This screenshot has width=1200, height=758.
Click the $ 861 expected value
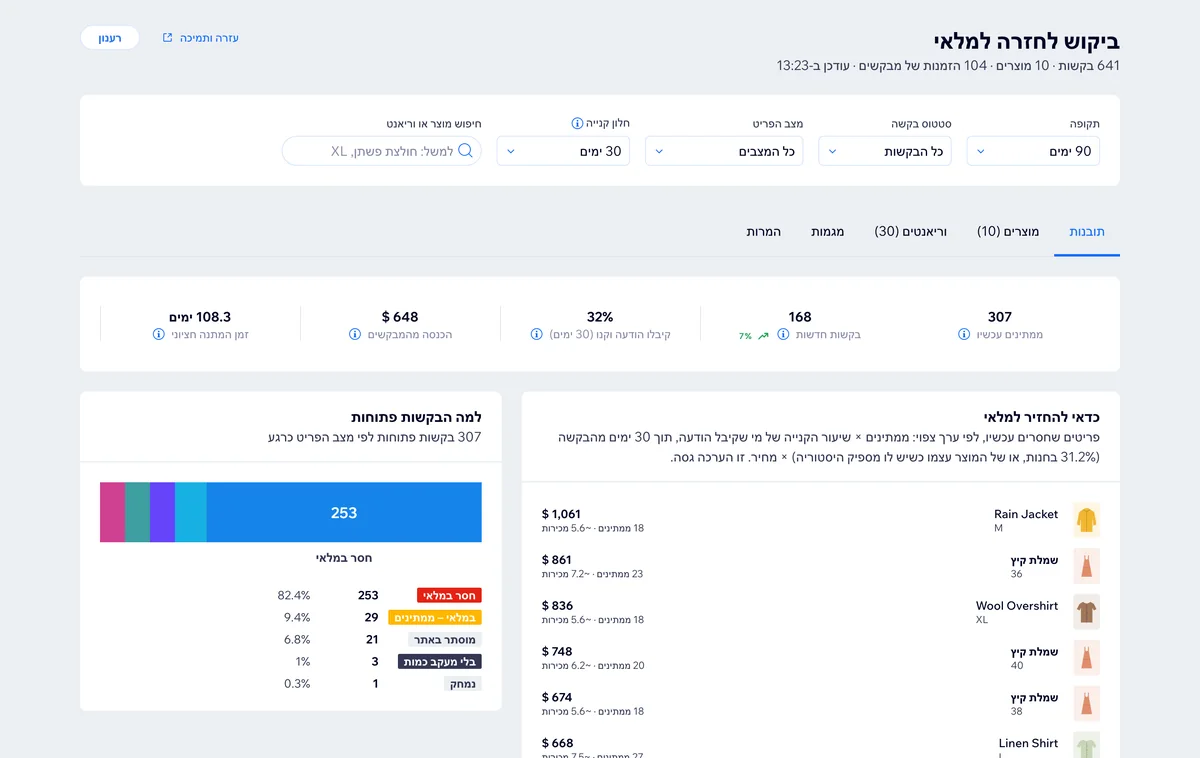click(557, 560)
